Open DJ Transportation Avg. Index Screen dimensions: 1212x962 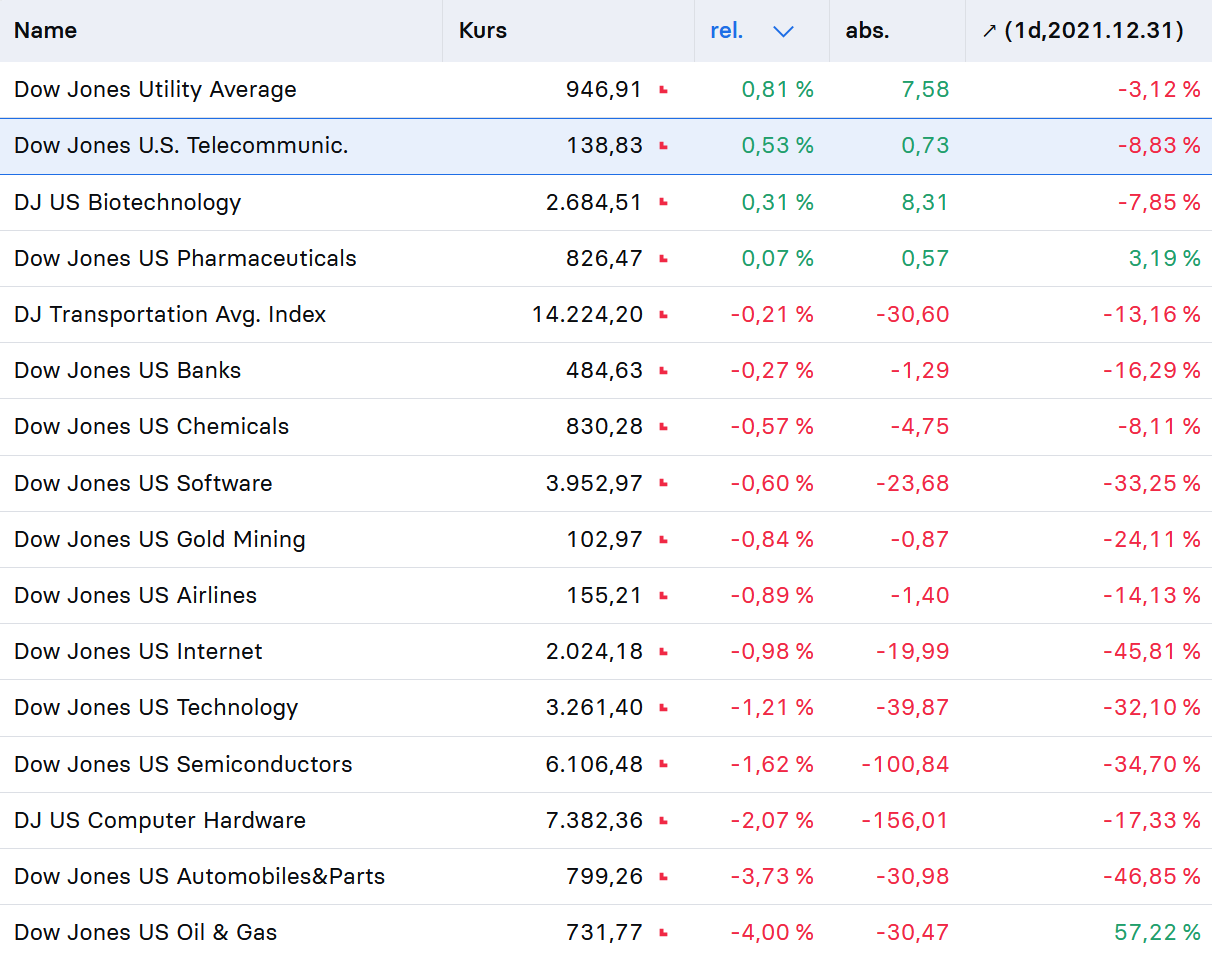(x=170, y=314)
